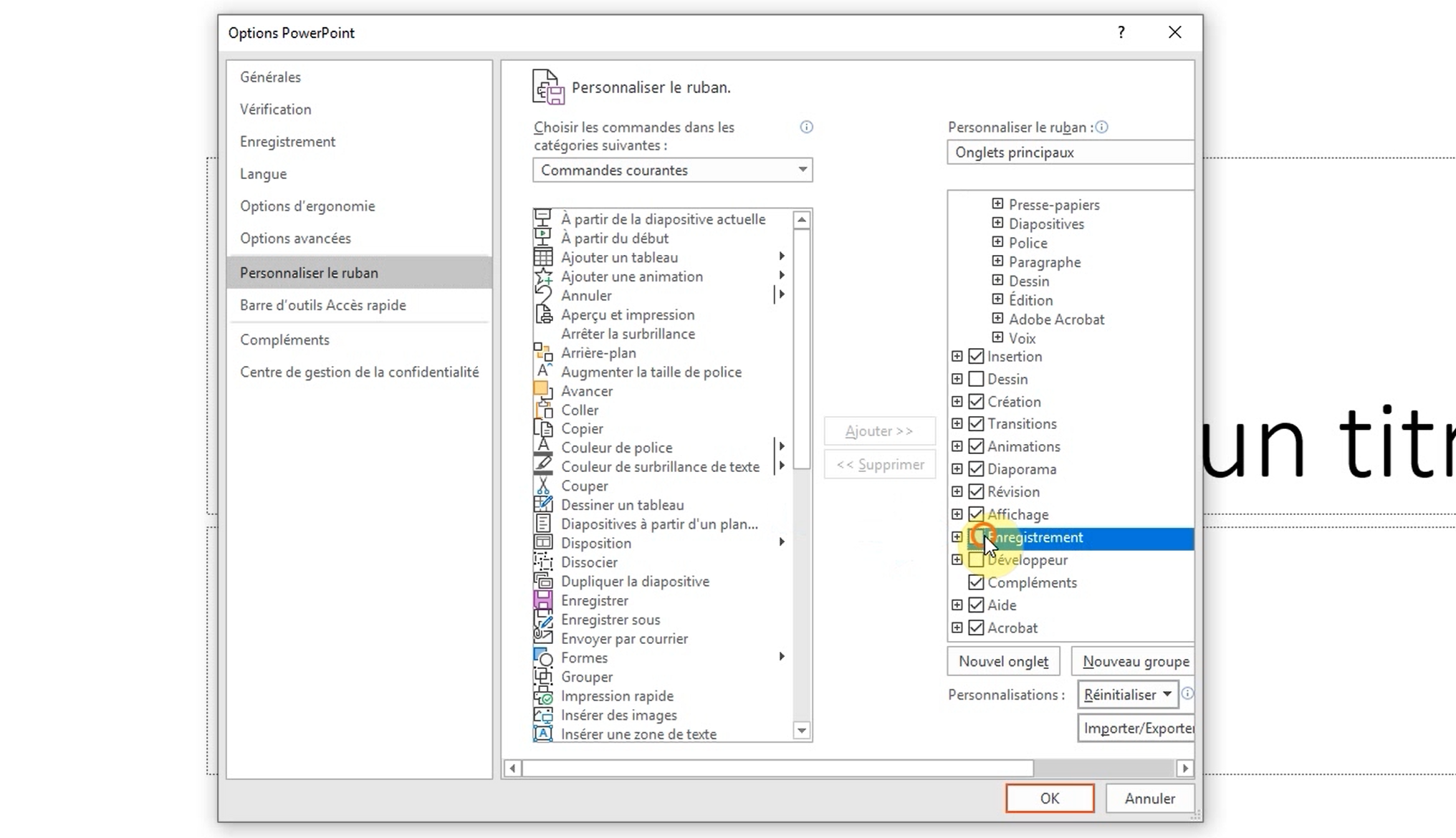Toggle the Transitions checkbox

(976, 423)
